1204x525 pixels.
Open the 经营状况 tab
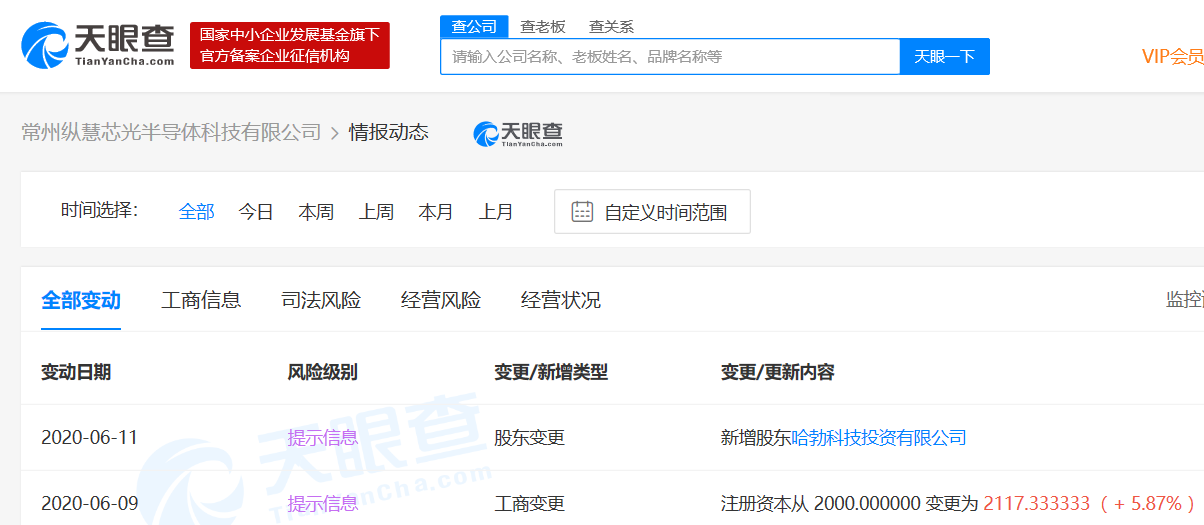pos(561,300)
